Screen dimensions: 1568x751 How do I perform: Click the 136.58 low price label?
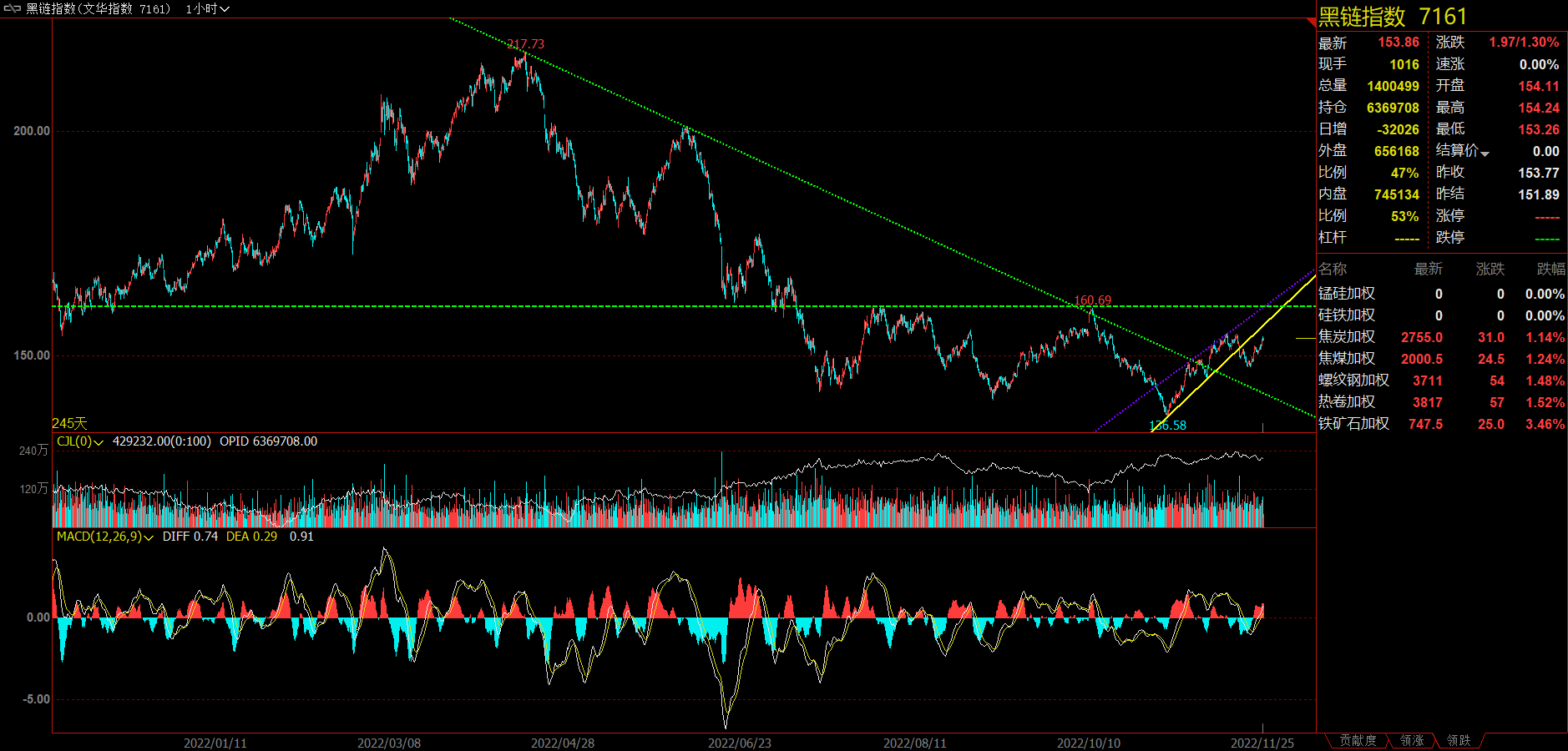pos(1167,426)
